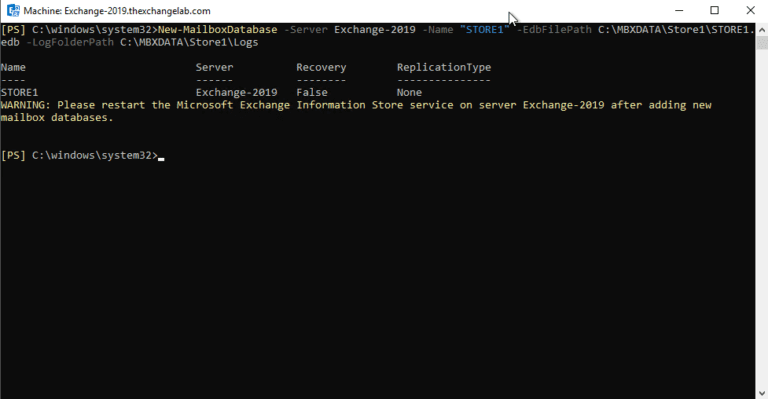Click the scrollbar down arrow

[x=762, y=393]
